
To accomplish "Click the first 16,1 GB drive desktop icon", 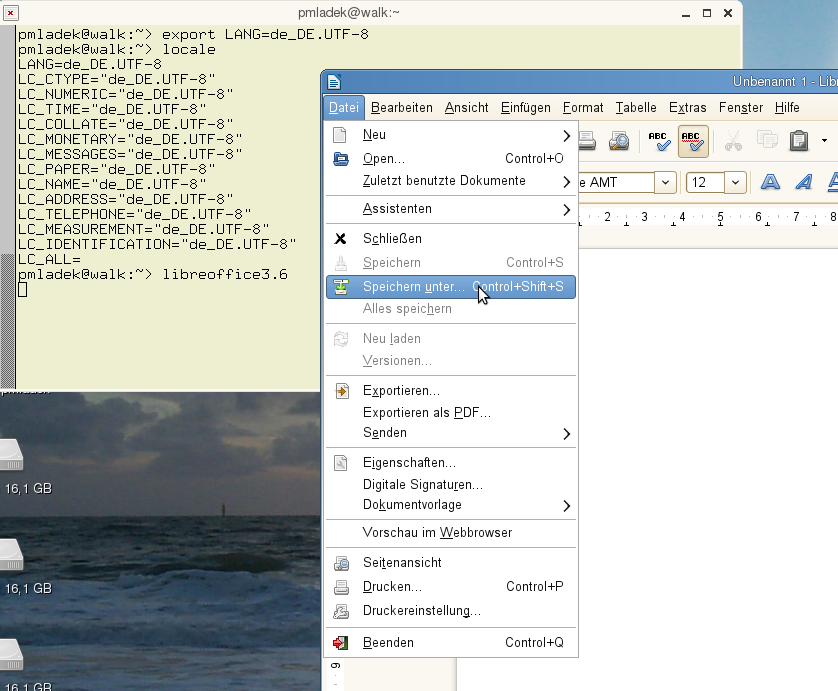I will (x=10, y=456).
